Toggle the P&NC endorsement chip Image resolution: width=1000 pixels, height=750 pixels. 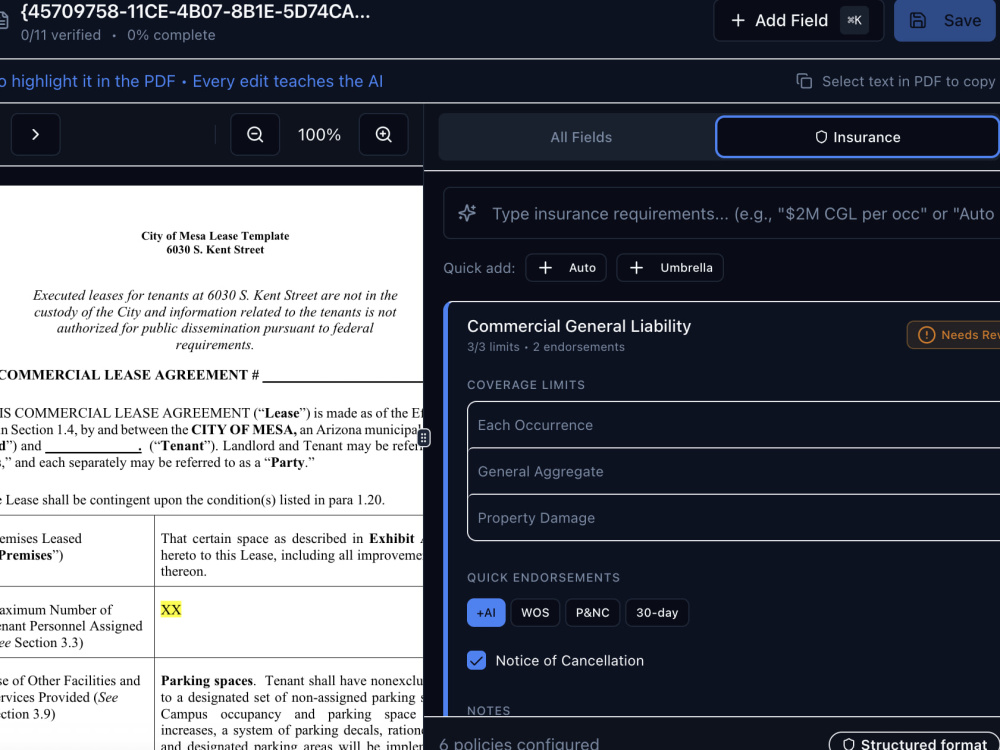592,613
